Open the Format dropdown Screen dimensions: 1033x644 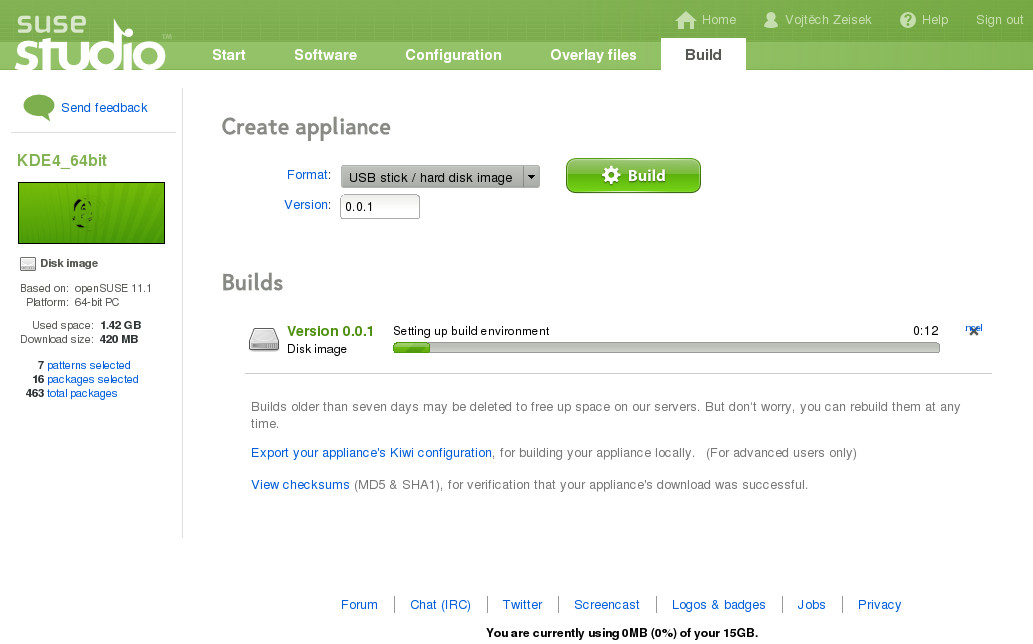pos(440,176)
